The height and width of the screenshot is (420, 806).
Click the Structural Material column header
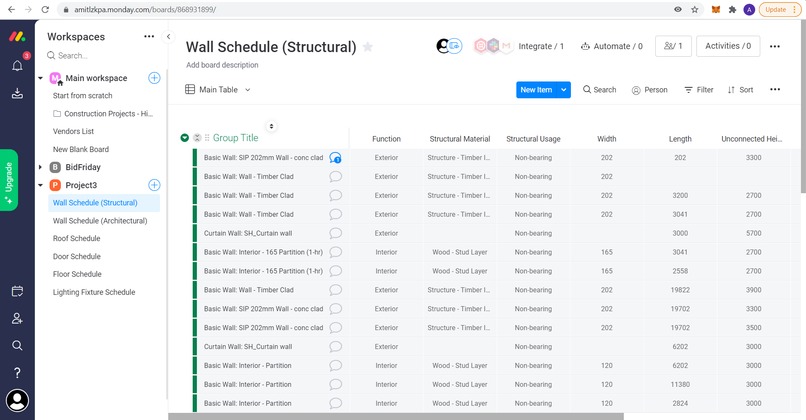point(460,139)
